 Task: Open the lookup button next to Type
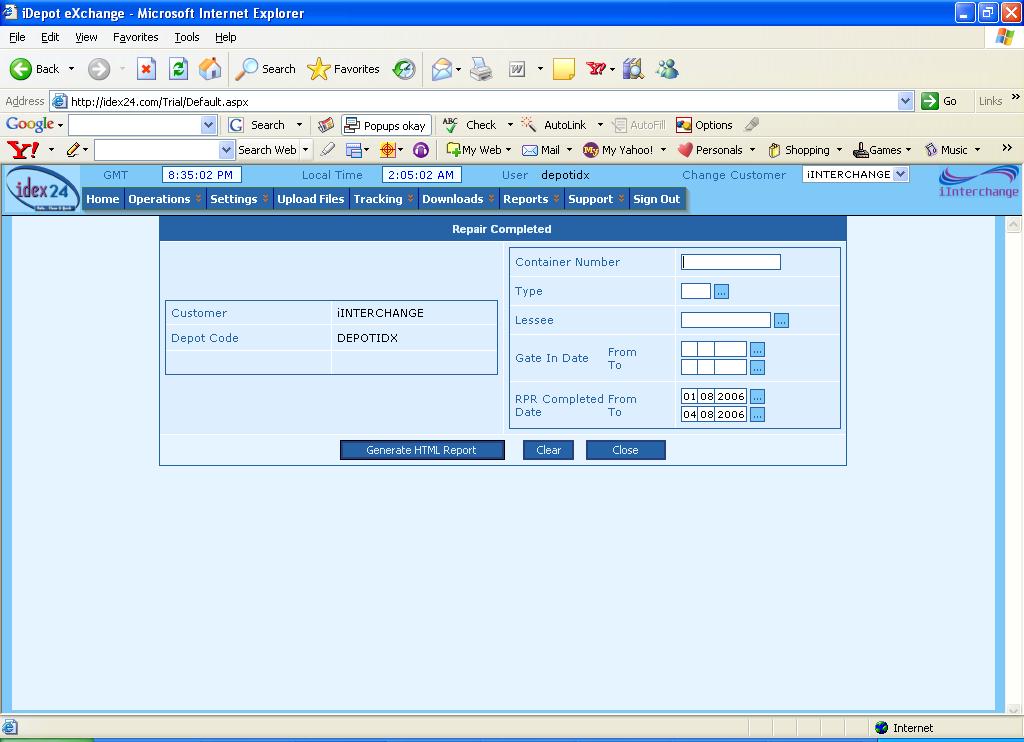[722, 291]
